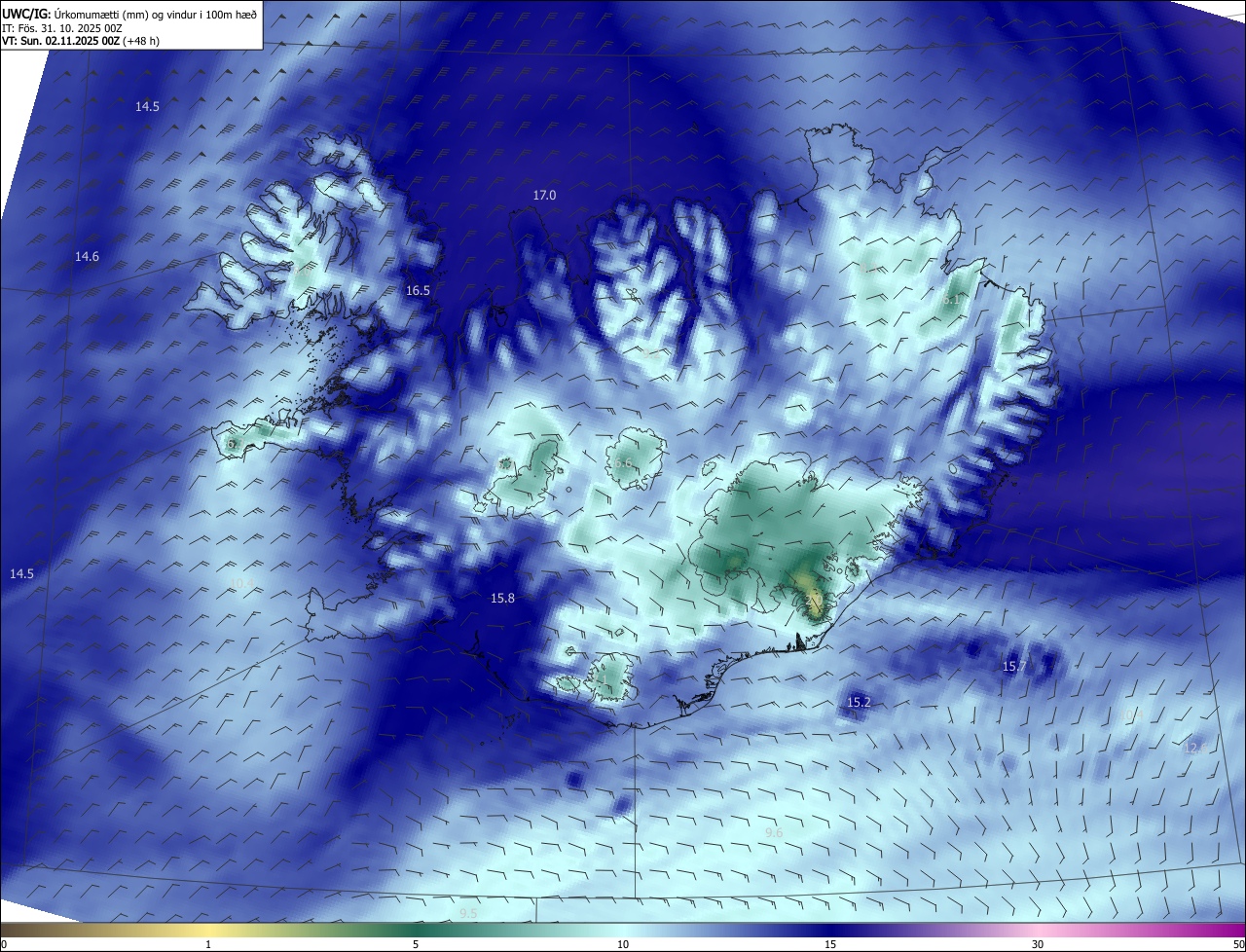Select the initial time line 'IT: Fös. 31. 10. 2025 00Z'
This screenshot has height=952, width=1246.
[62, 28]
